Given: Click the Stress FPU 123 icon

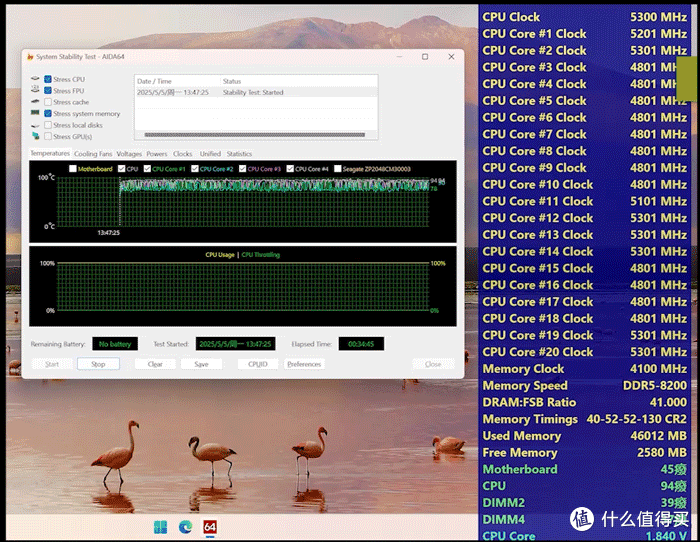Looking at the screenshot, I should 35,89.
